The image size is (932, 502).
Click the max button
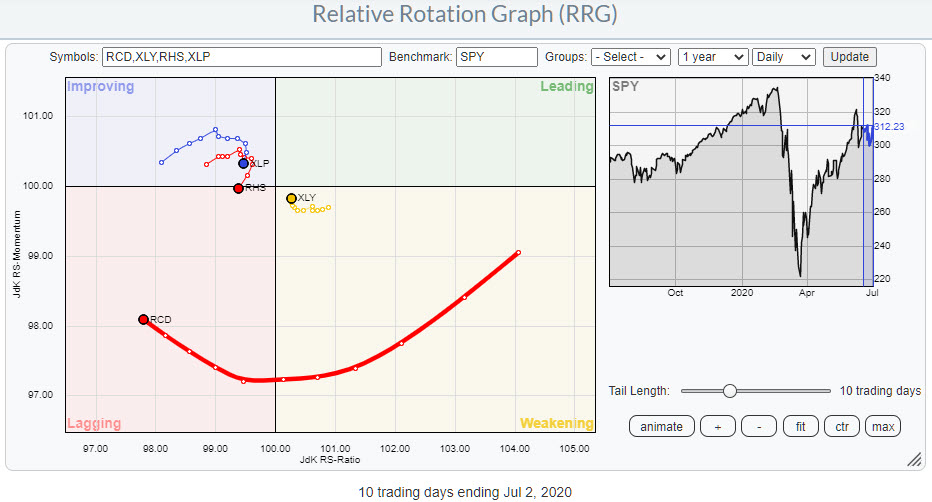(883, 427)
